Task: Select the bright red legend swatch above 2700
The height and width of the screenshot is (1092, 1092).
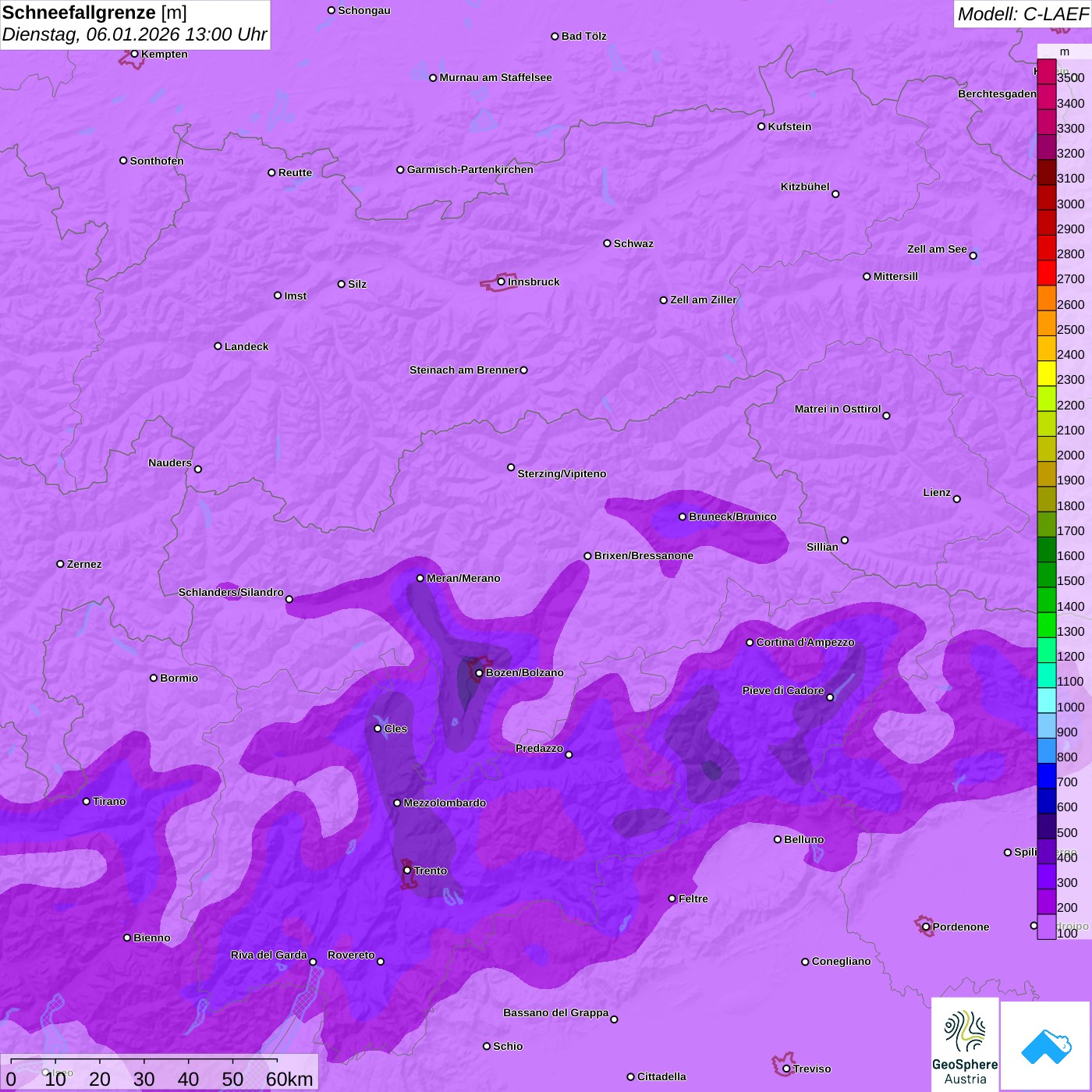Action: [x=1046, y=273]
